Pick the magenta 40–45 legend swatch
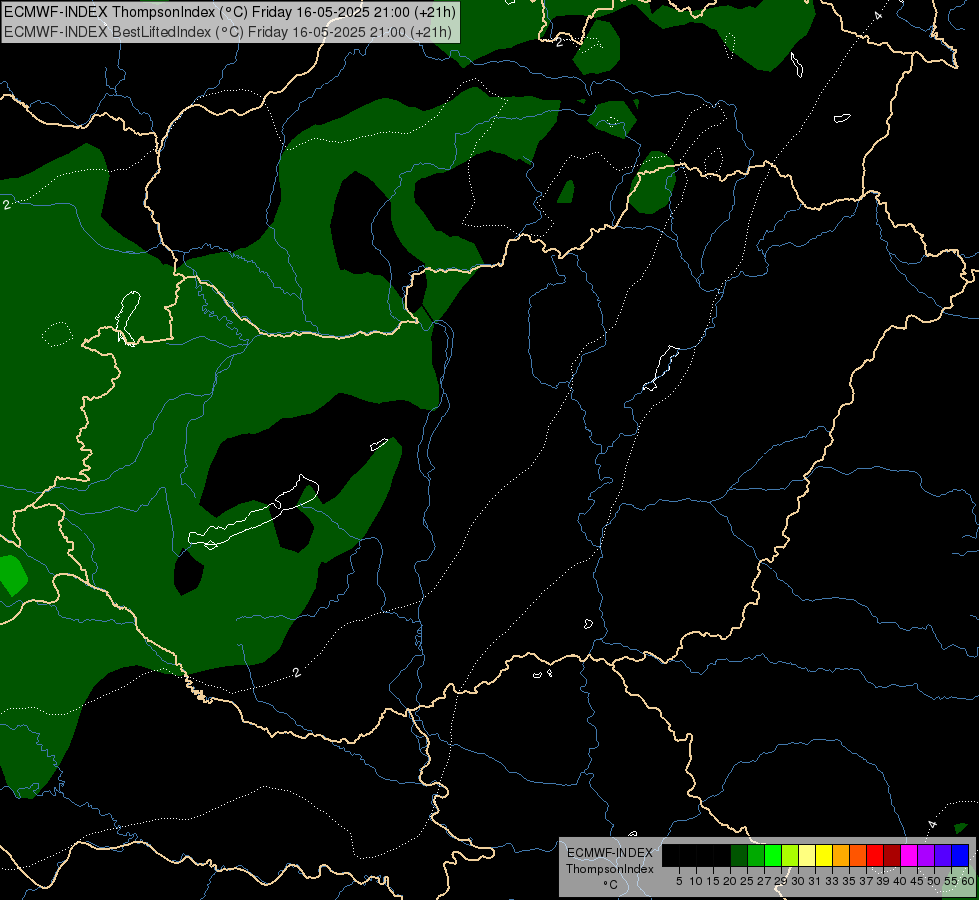Image resolution: width=979 pixels, height=900 pixels. click(x=909, y=855)
